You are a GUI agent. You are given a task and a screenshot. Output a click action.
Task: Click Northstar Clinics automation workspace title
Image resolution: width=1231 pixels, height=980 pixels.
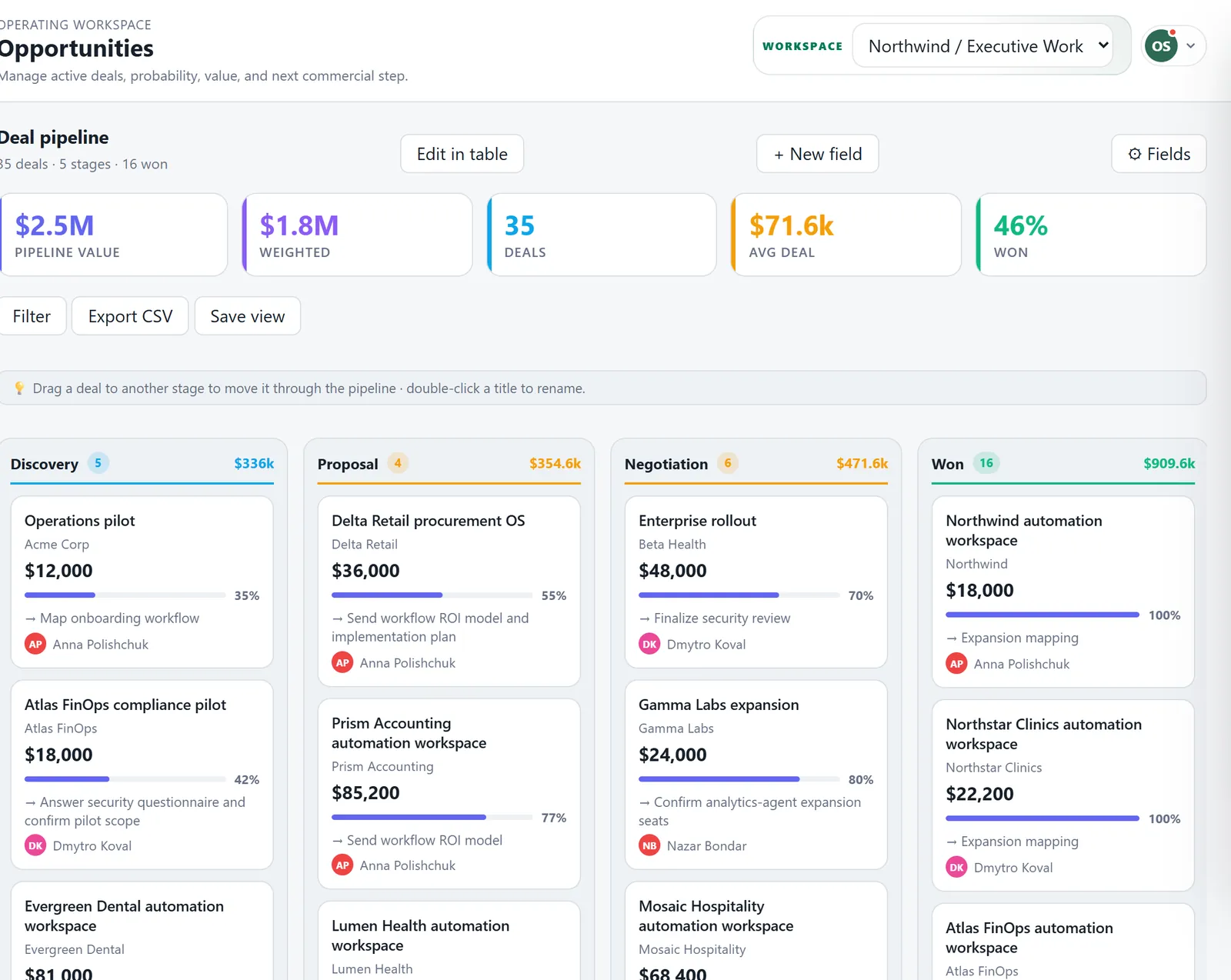(x=1043, y=734)
